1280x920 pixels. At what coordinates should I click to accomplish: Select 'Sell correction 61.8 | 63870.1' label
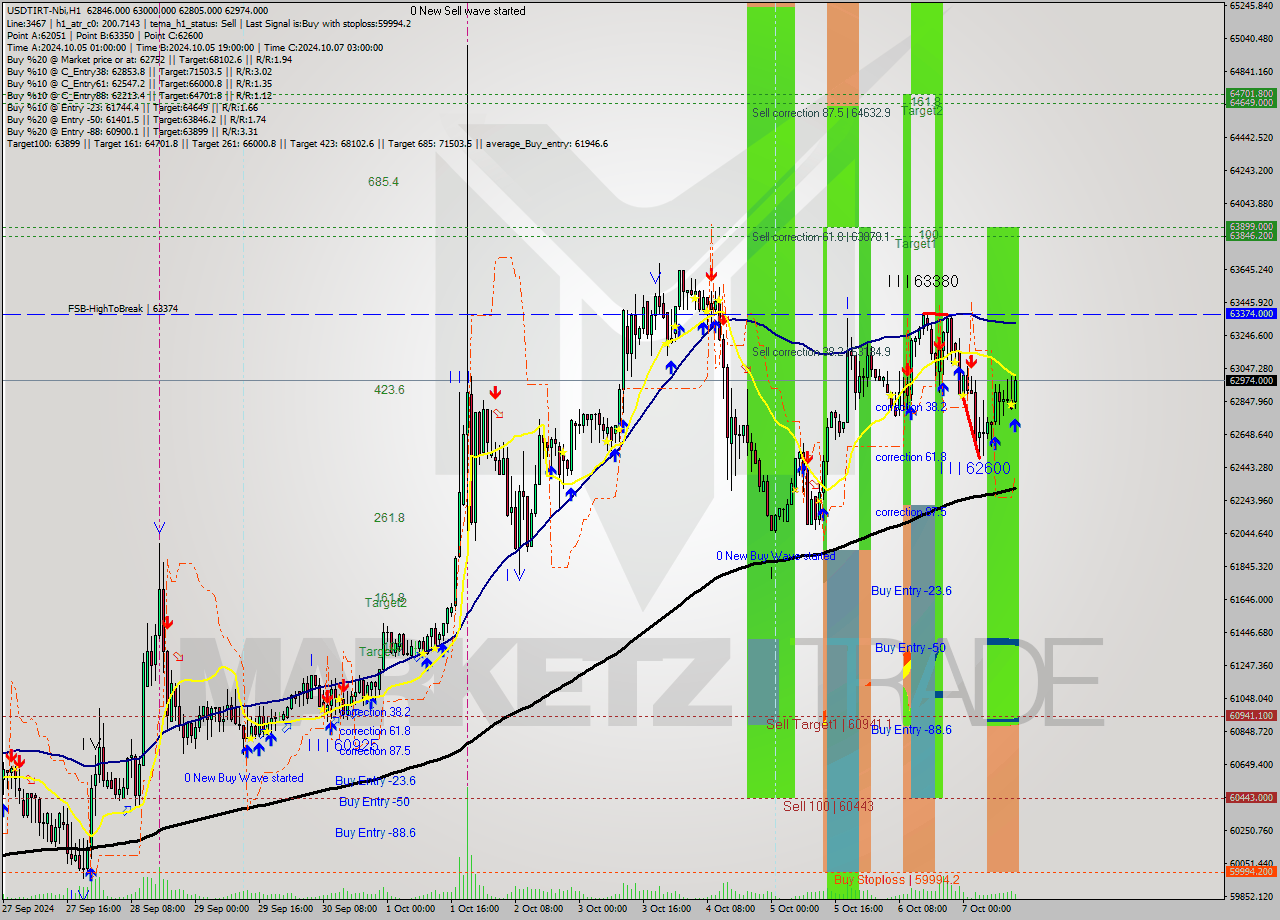coord(821,237)
